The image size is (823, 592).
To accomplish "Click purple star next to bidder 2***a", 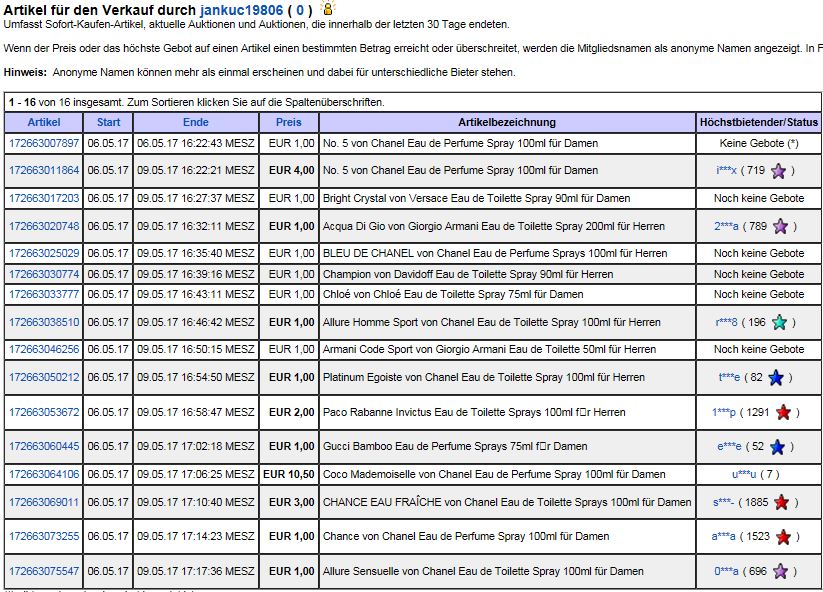I will (x=780, y=226).
